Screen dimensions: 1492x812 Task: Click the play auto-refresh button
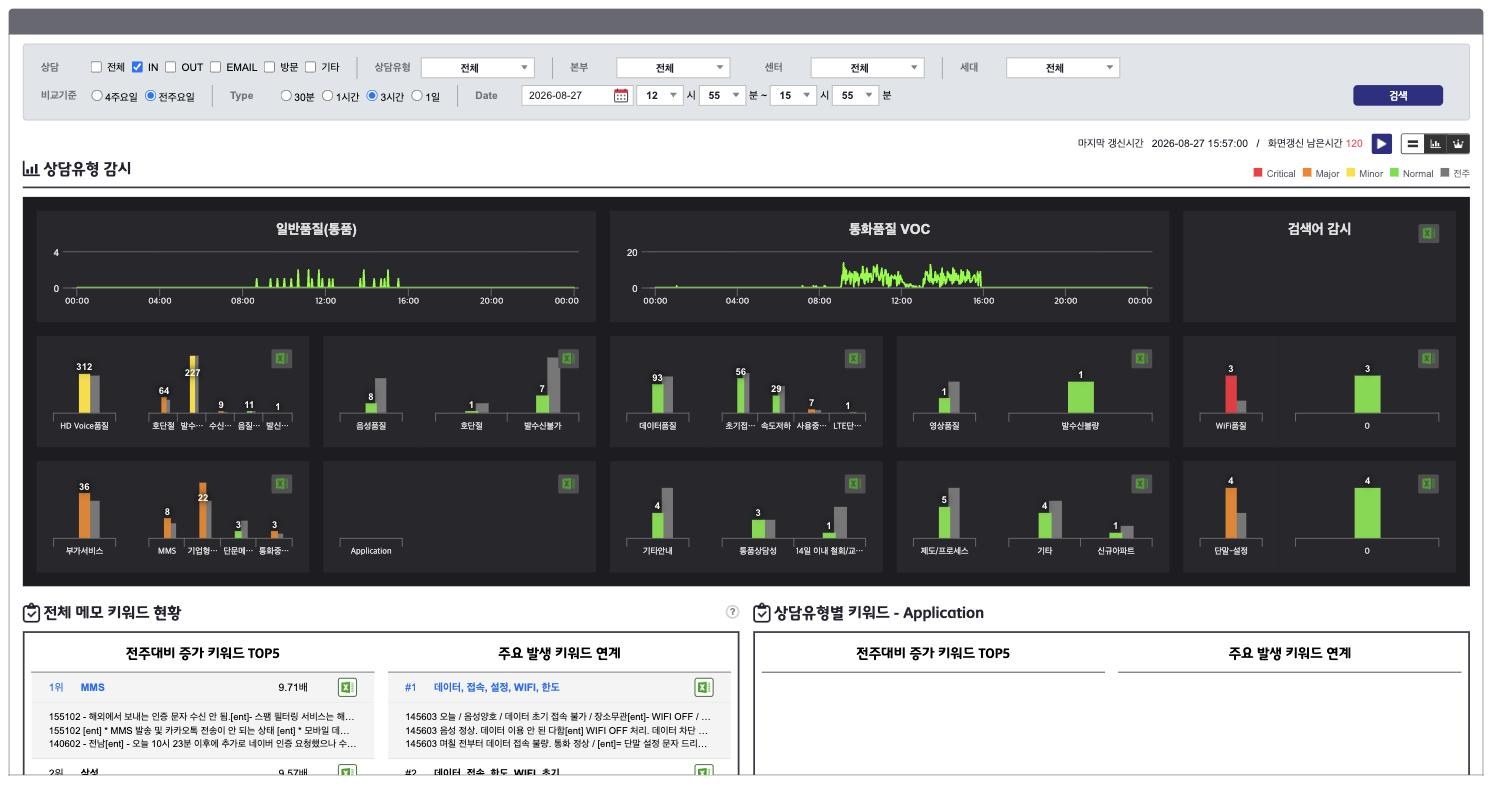pyautogui.click(x=1381, y=144)
